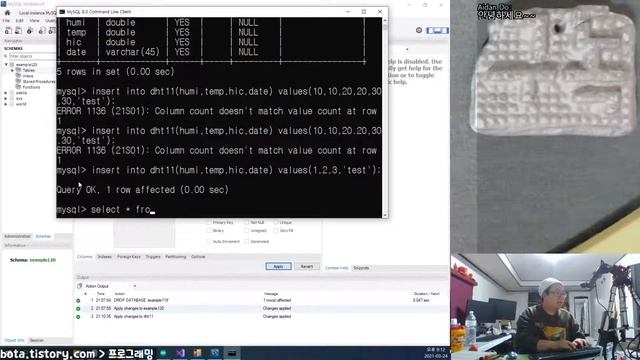
Task: Switch to the Context Help tab
Action: tap(337, 268)
